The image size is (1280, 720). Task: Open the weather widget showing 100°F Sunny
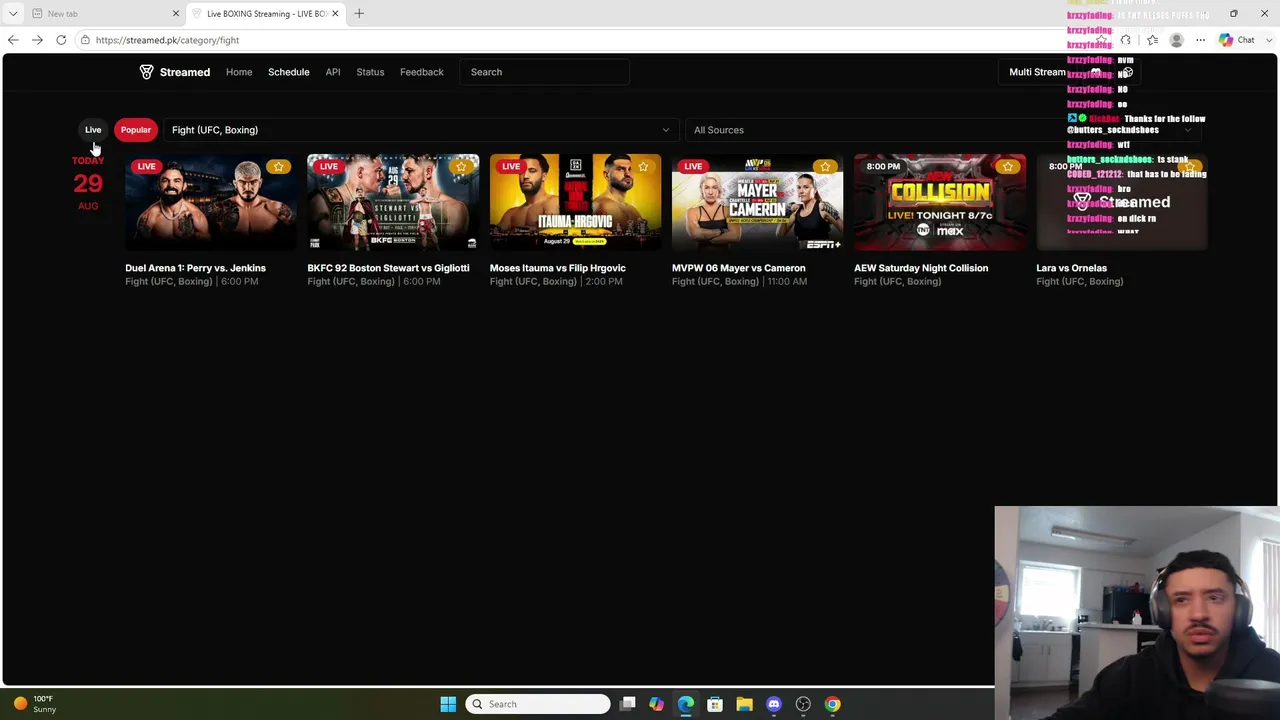click(x=34, y=704)
